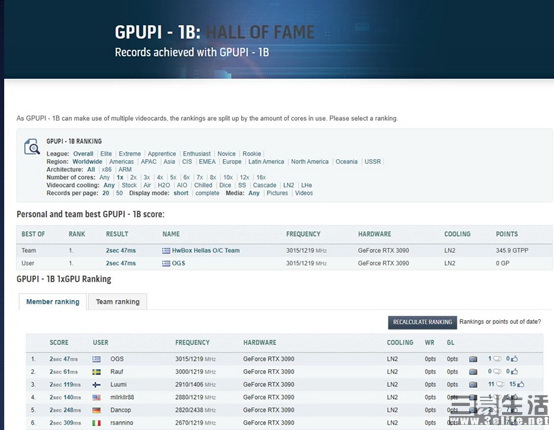
Task: Open comments bubble in OGS row
Action: click(x=497, y=359)
